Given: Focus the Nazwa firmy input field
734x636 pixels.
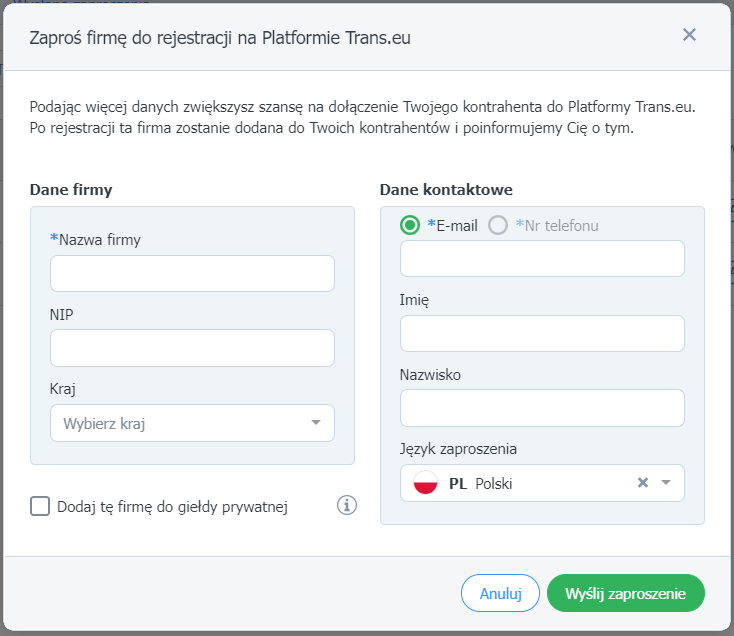Looking at the screenshot, I should click(192, 273).
